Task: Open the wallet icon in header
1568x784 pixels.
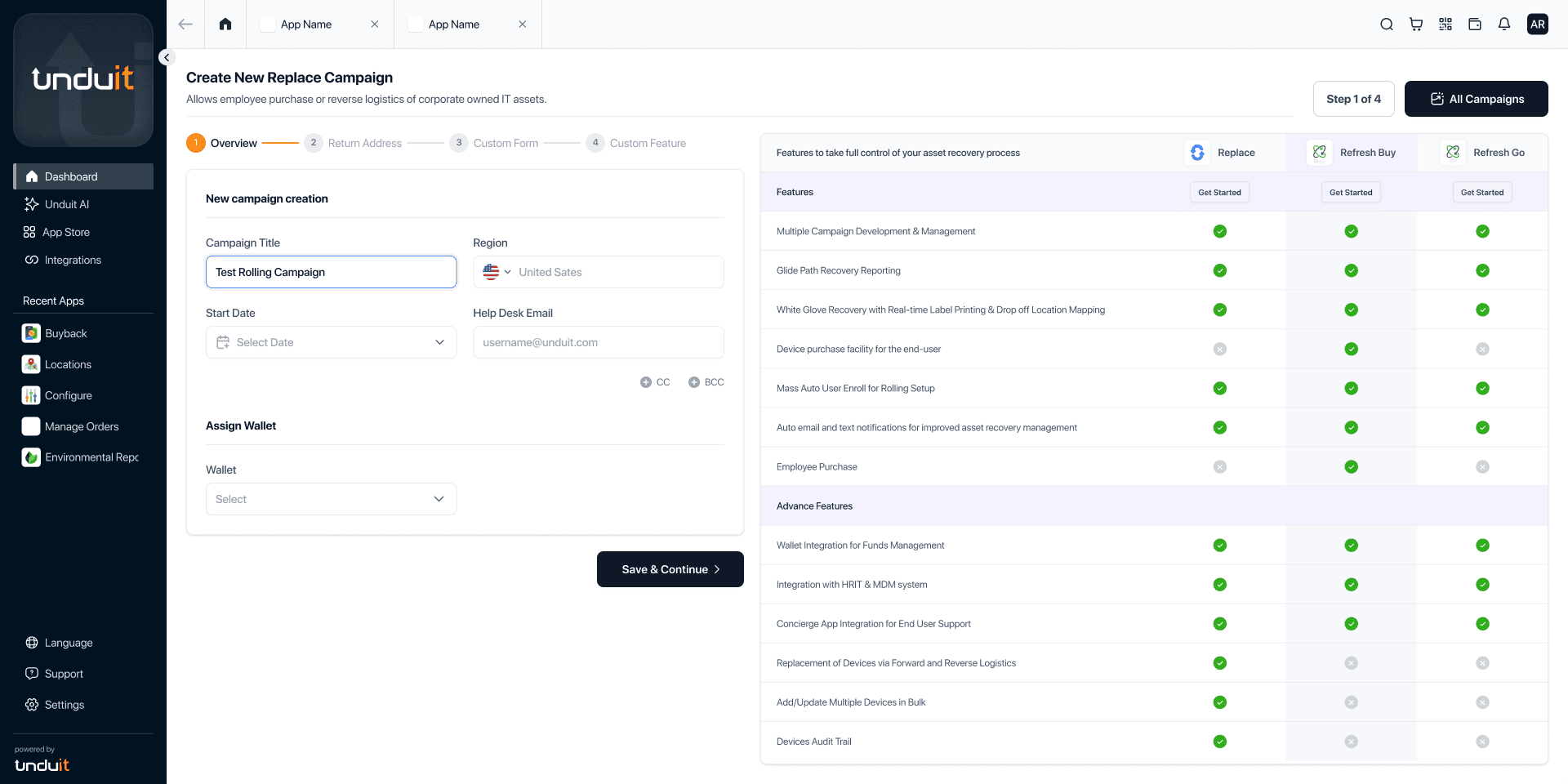Action: point(1474,24)
